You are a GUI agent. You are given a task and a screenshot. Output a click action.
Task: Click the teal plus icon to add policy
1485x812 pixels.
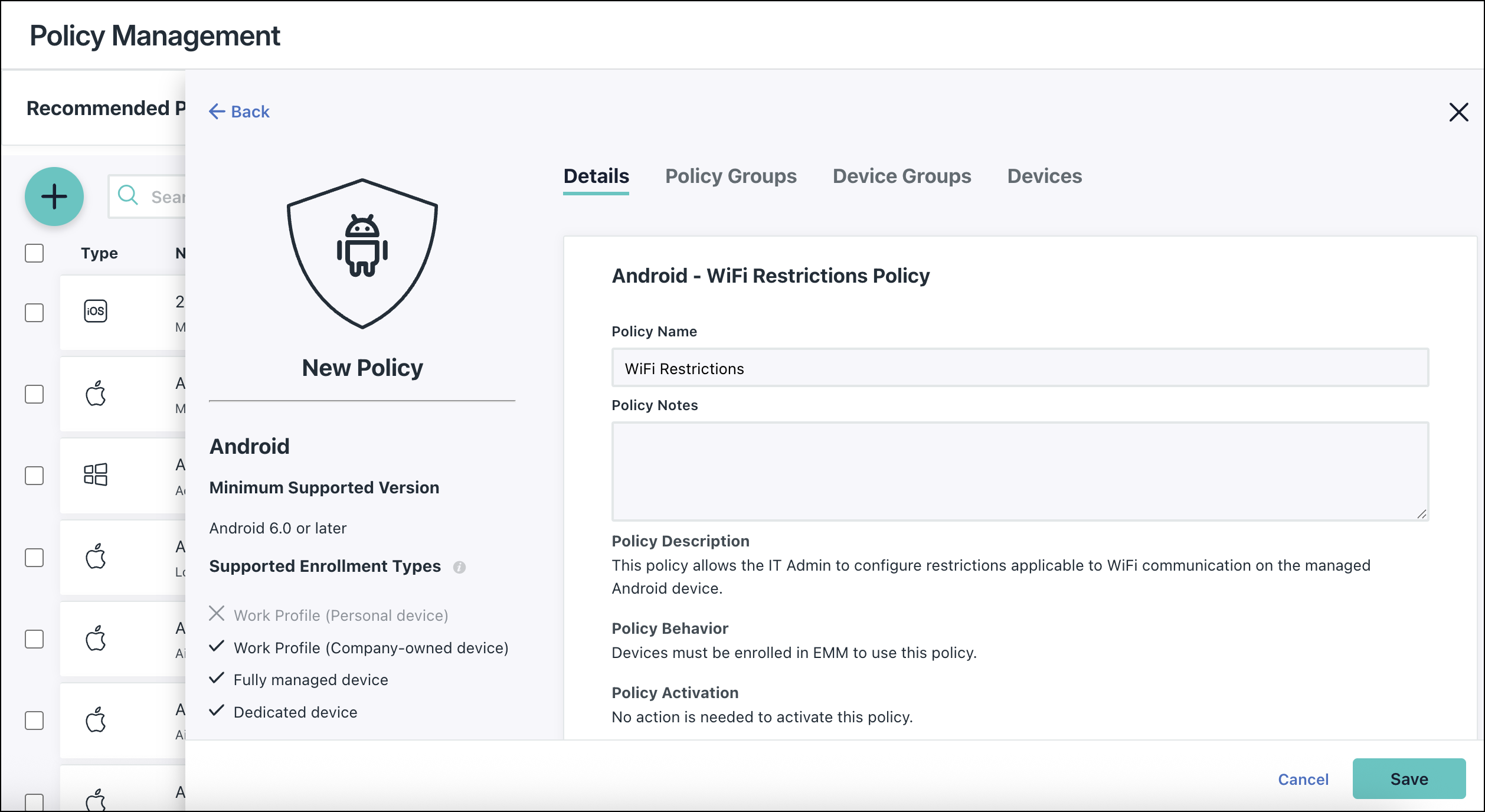[54, 197]
